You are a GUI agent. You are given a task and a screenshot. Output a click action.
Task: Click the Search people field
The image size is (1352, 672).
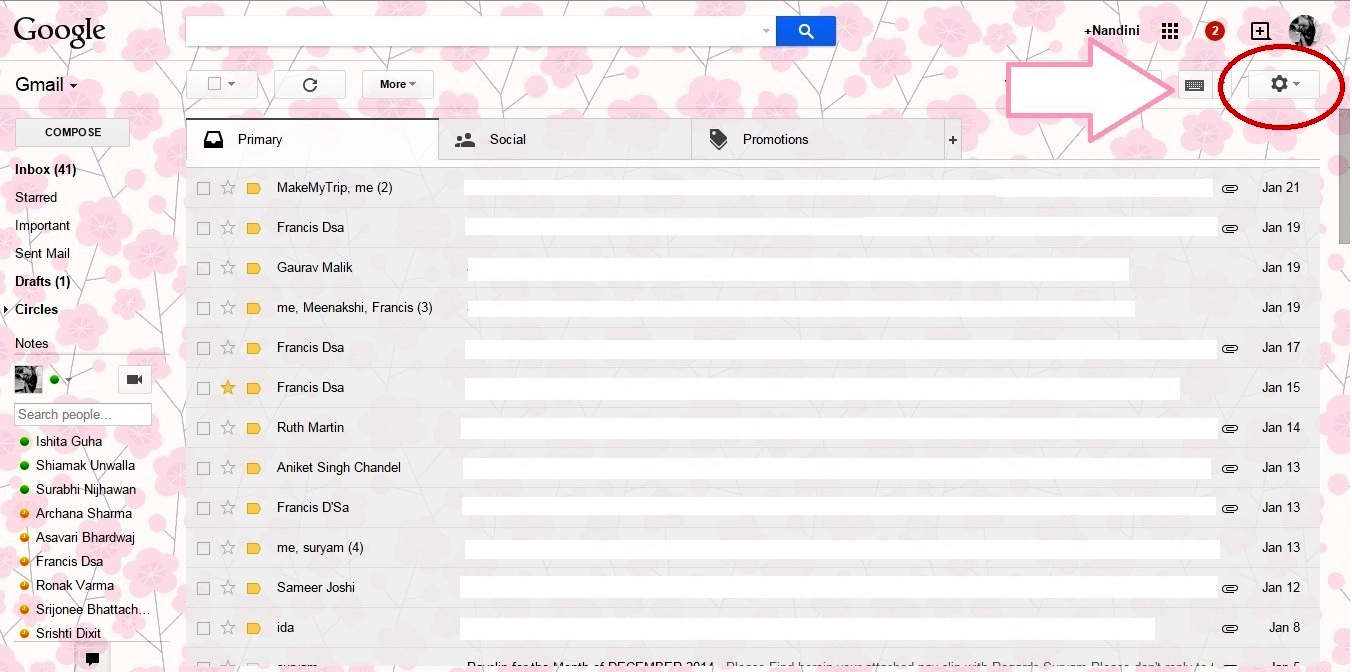(x=82, y=414)
